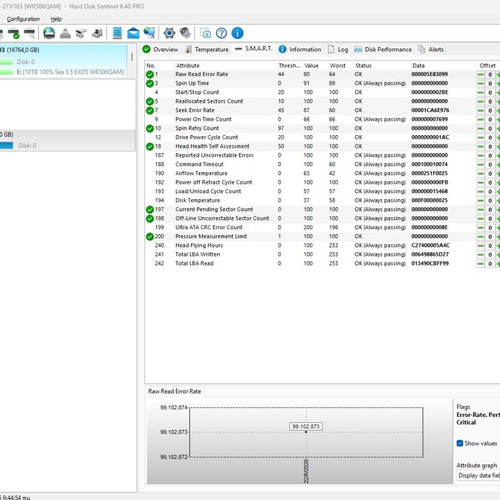Open the Information tab
The height and width of the screenshot is (500, 500).
(300, 49)
